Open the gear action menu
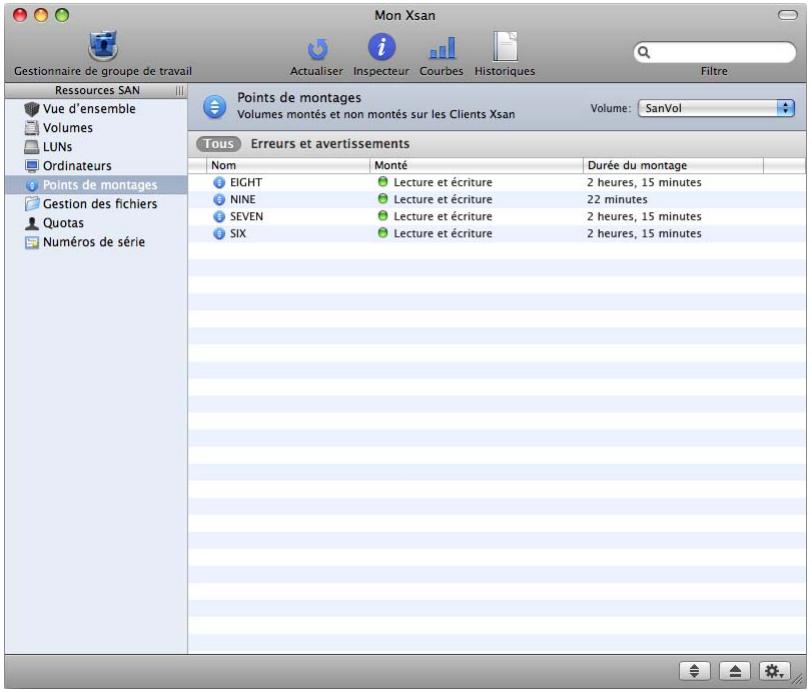The height and width of the screenshot is (692, 812). click(775, 671)
